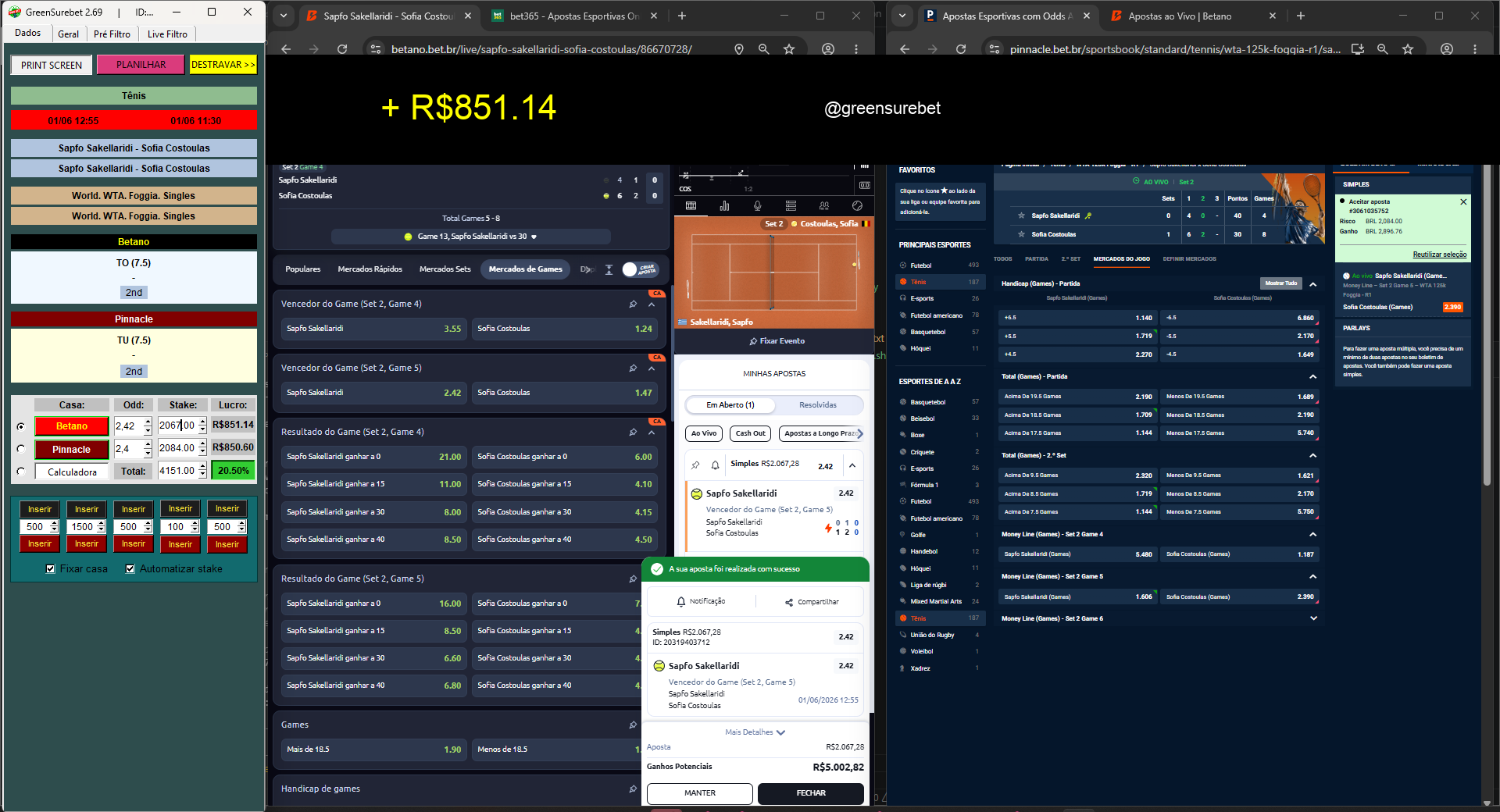The width and height of the screenshot is (1500, 812).
Task: Toggle the Fixar casa checkbox
Action: (51, 568)
